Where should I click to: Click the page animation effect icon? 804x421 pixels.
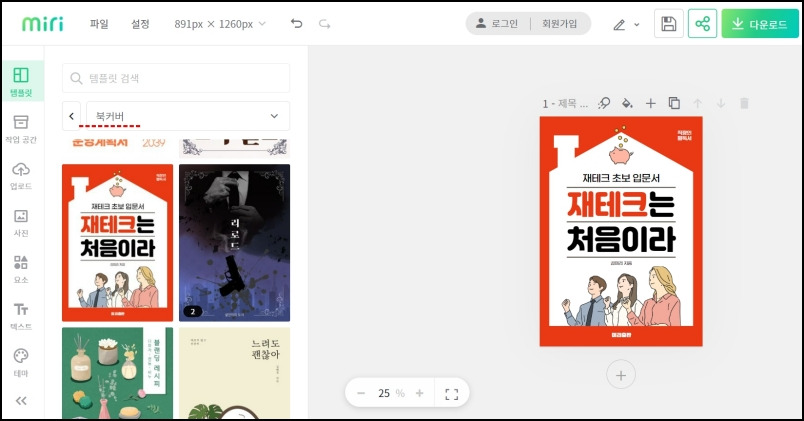click(x=604, y=103)
